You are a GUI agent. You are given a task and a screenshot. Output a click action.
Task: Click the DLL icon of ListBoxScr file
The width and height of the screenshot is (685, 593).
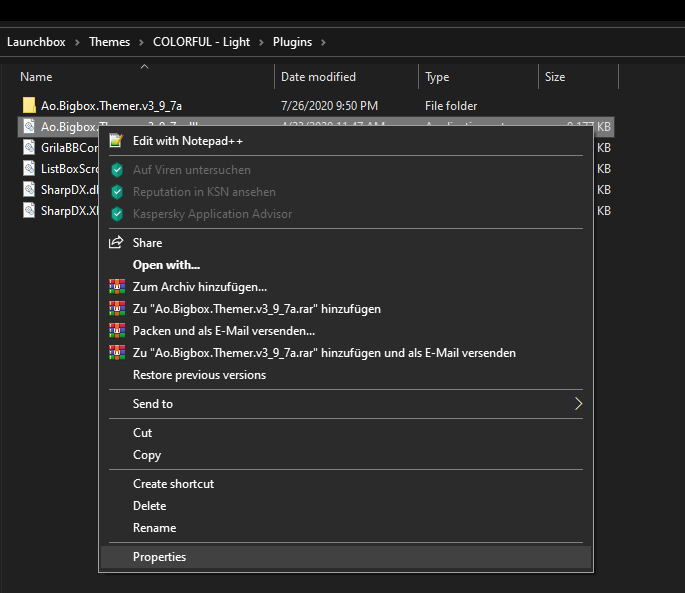(29, 168)
